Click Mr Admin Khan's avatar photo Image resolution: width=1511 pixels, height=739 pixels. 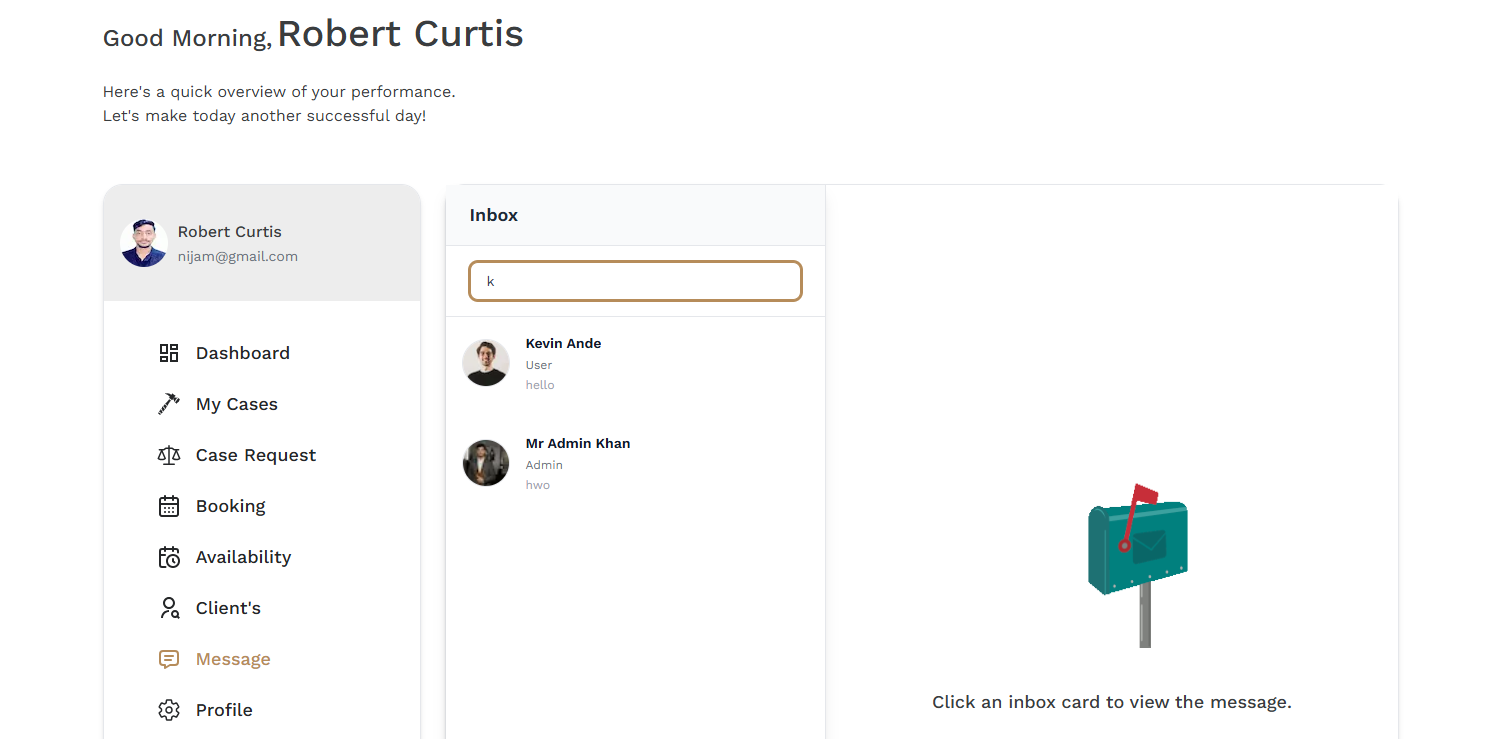pos(486,463)
